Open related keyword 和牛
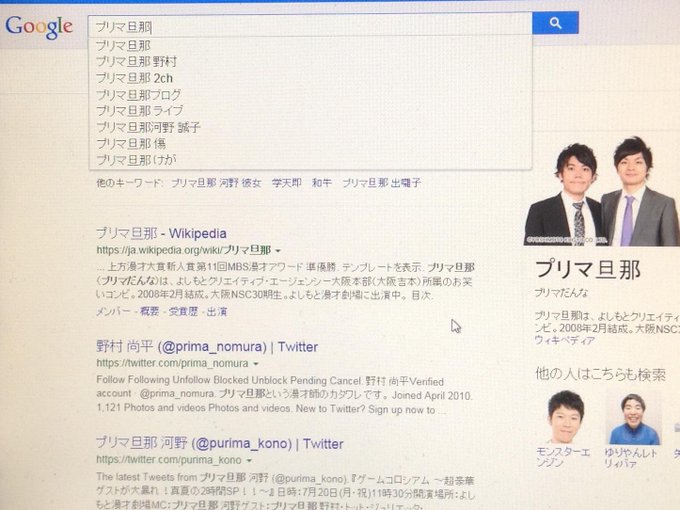This screenshot has width=680, height=510. [x=322, y=183]
